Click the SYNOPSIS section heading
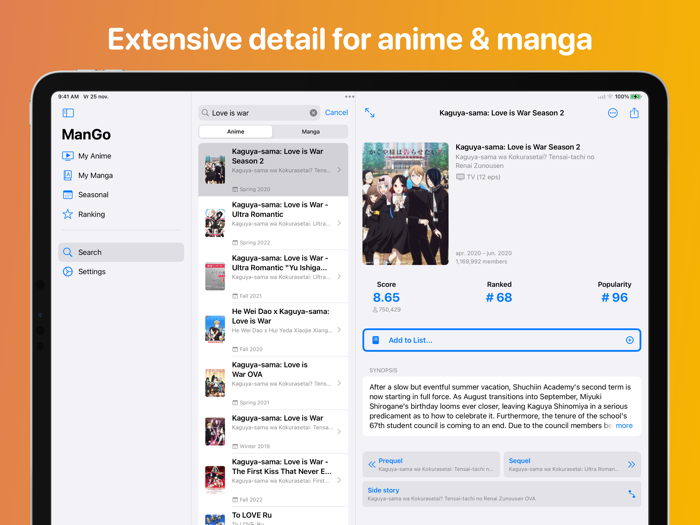This screenshot has height=525, width=700. [x=383, y=370]
